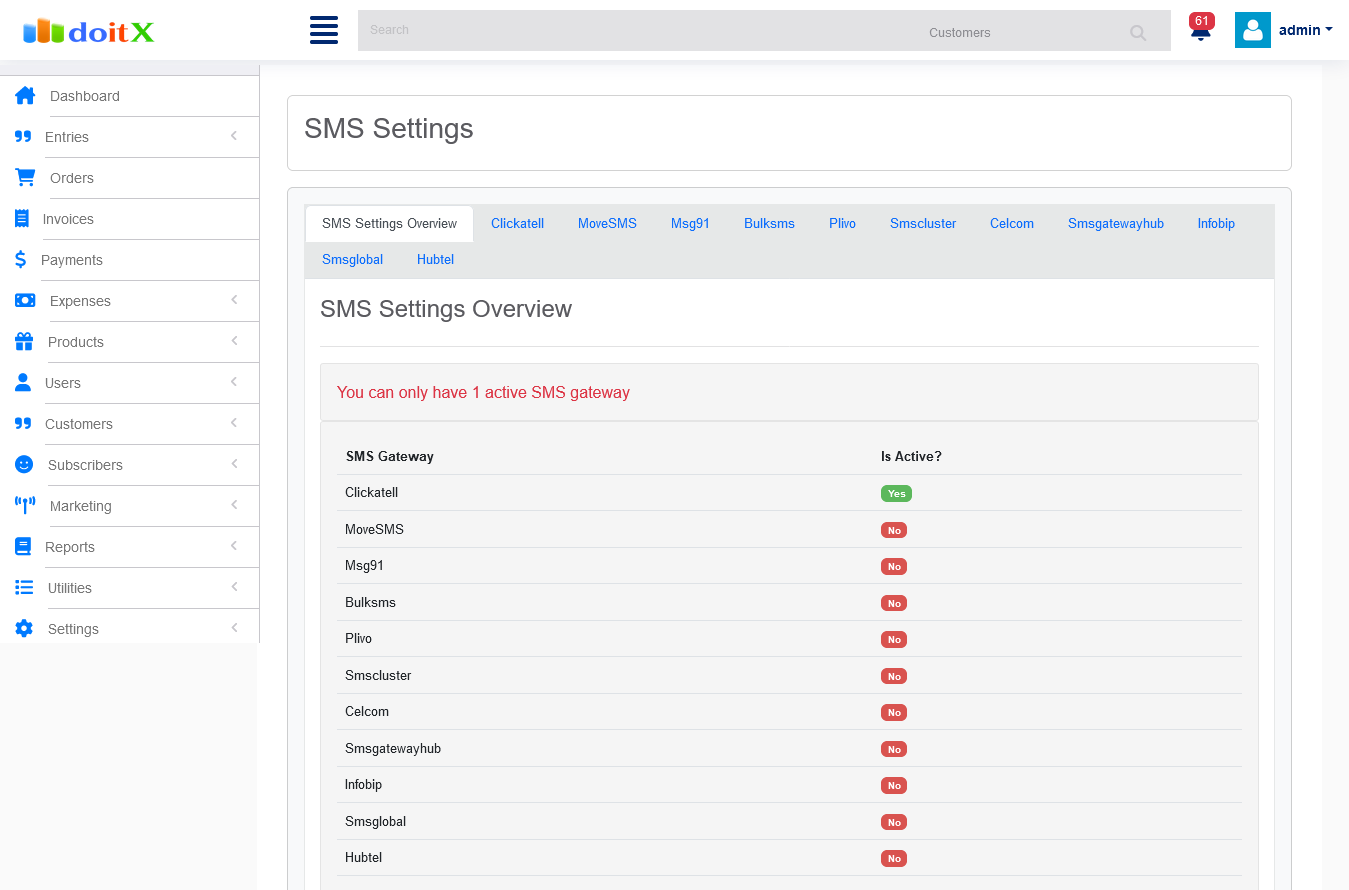Click the Marketing broadcast tower icon
Screen dimensions: 1349x890
point(25,506)
